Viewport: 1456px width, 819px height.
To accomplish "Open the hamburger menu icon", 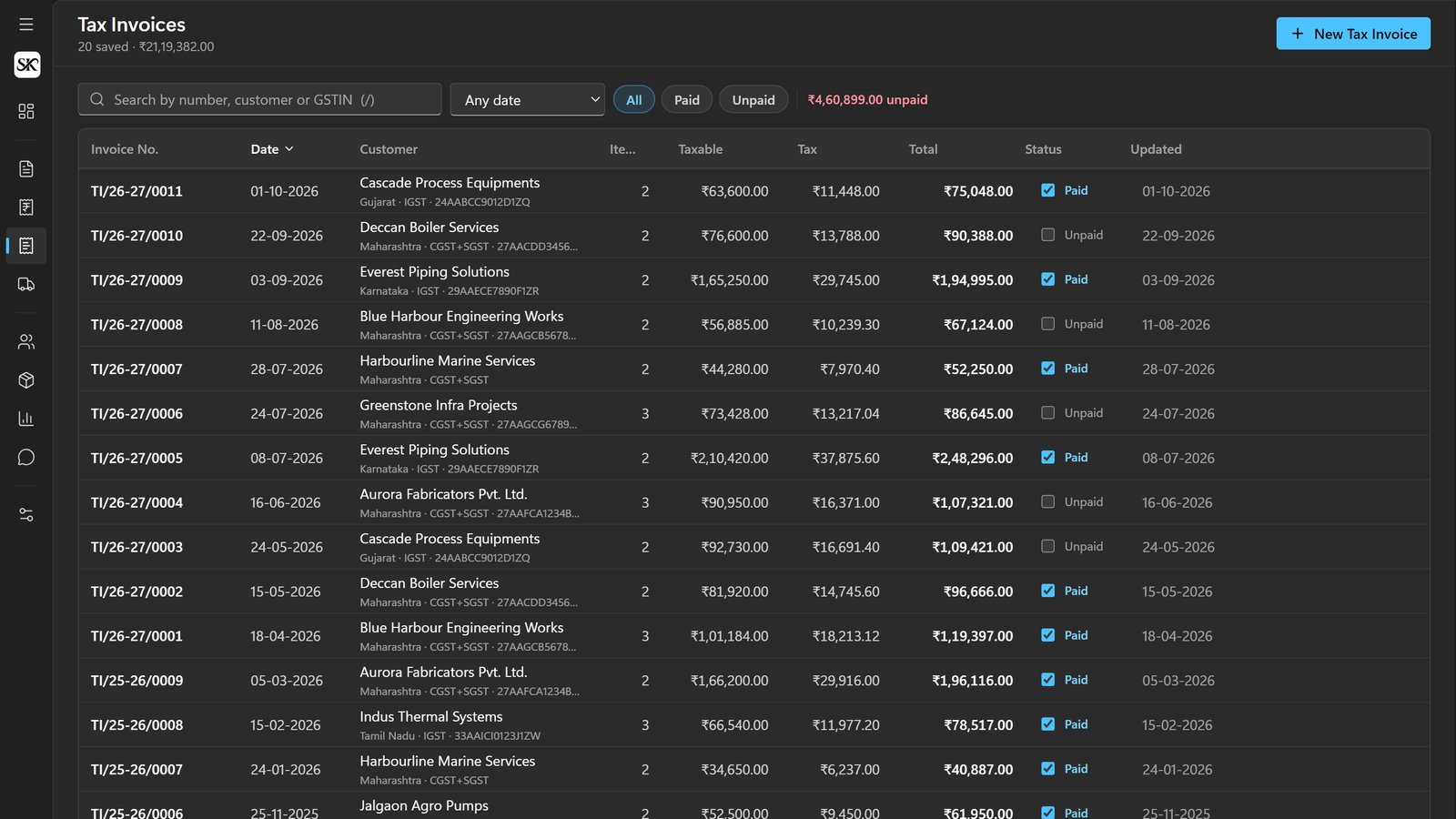I will (x=26, y=25).
